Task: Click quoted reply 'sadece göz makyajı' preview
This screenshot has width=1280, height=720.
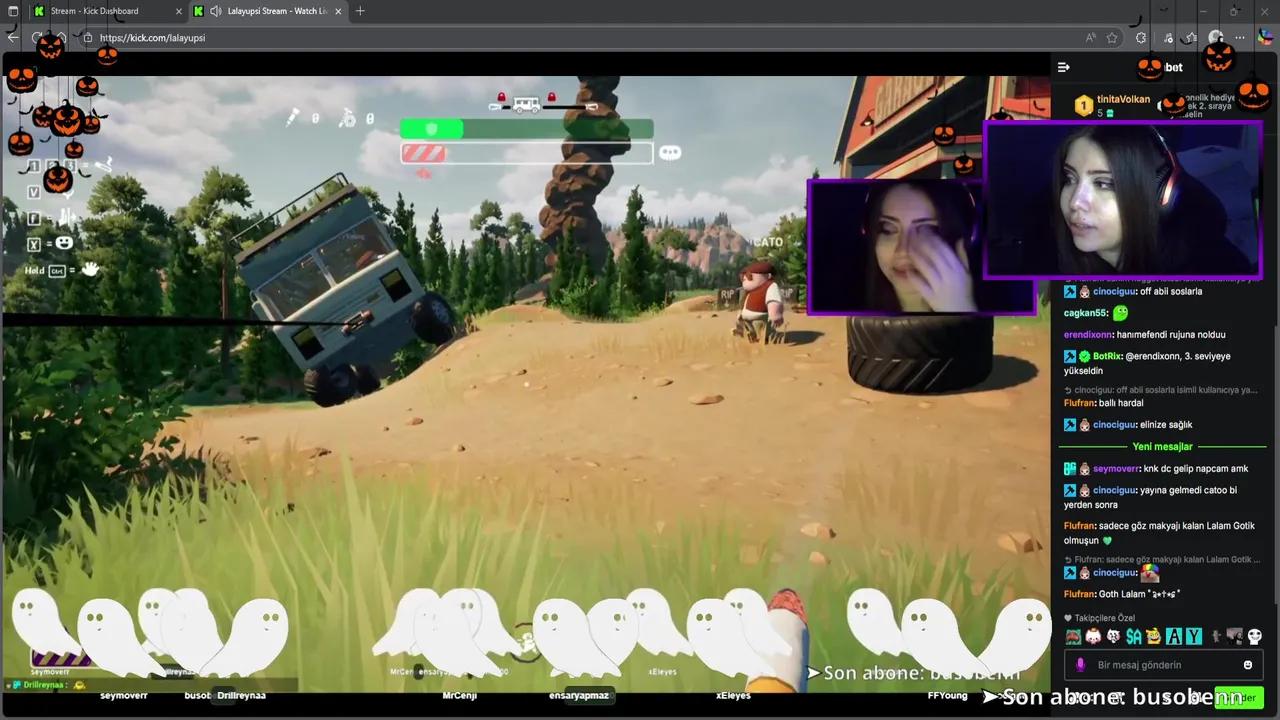Action: 1160,560
